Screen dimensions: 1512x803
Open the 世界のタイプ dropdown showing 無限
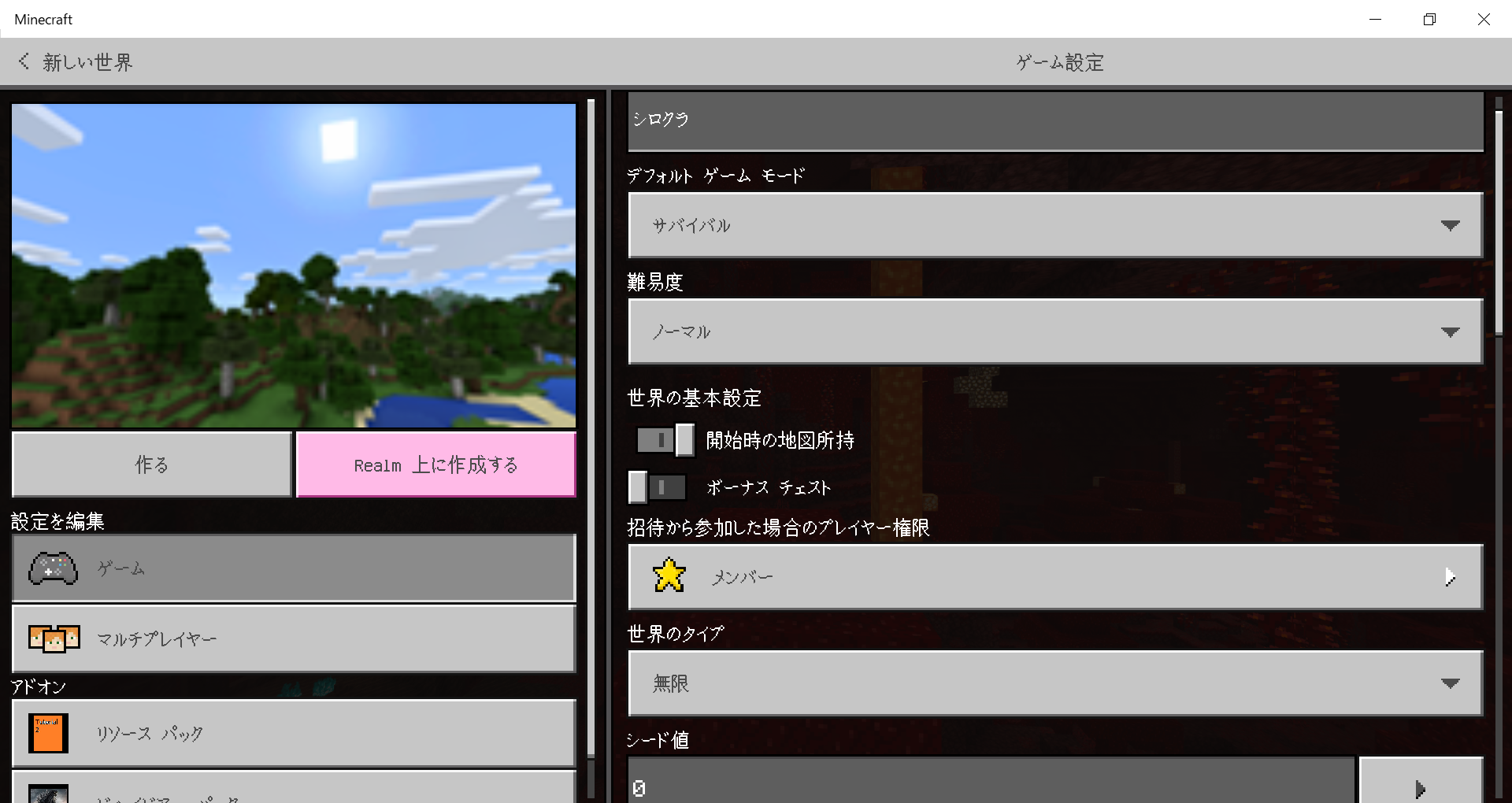point(1055,683)
